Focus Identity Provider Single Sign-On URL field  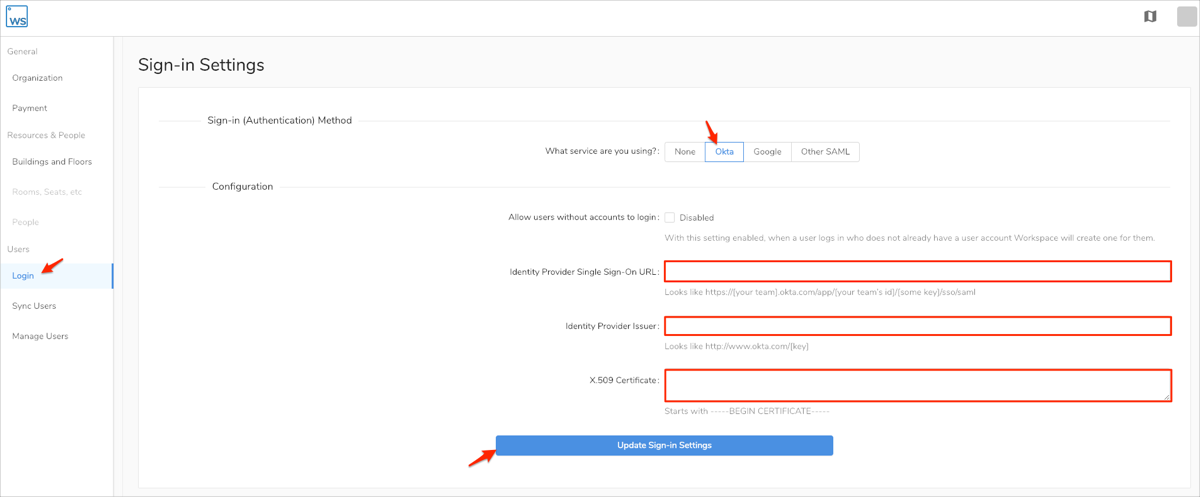click(x=917, y=271)
